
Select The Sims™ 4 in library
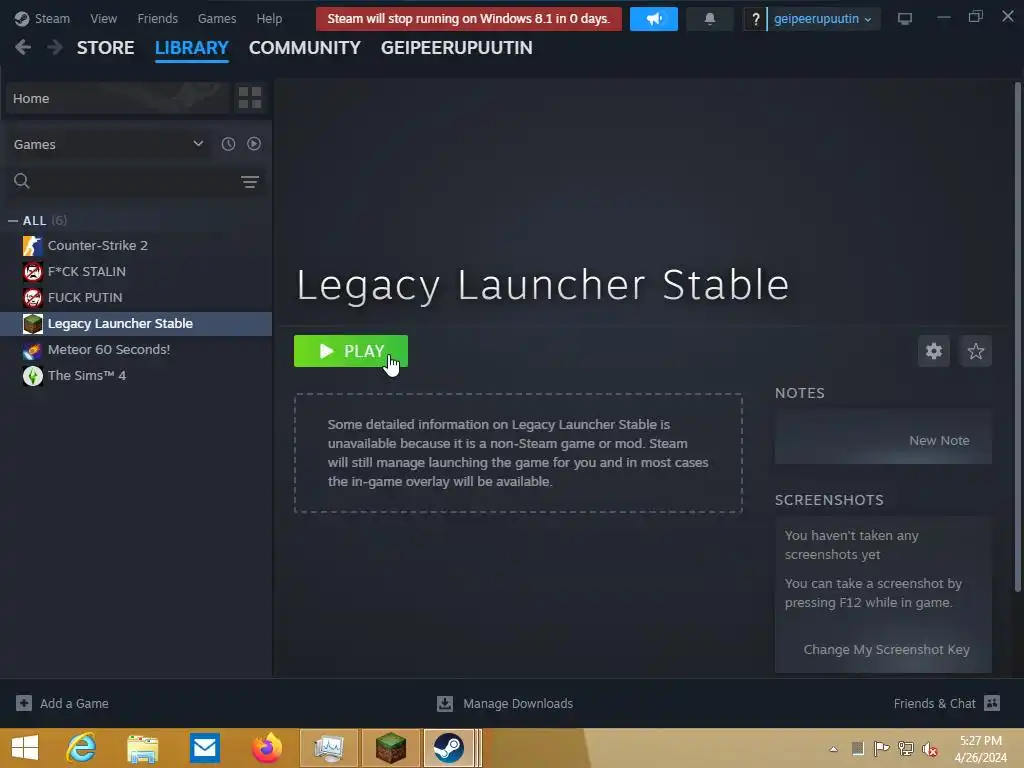(136, 376)
